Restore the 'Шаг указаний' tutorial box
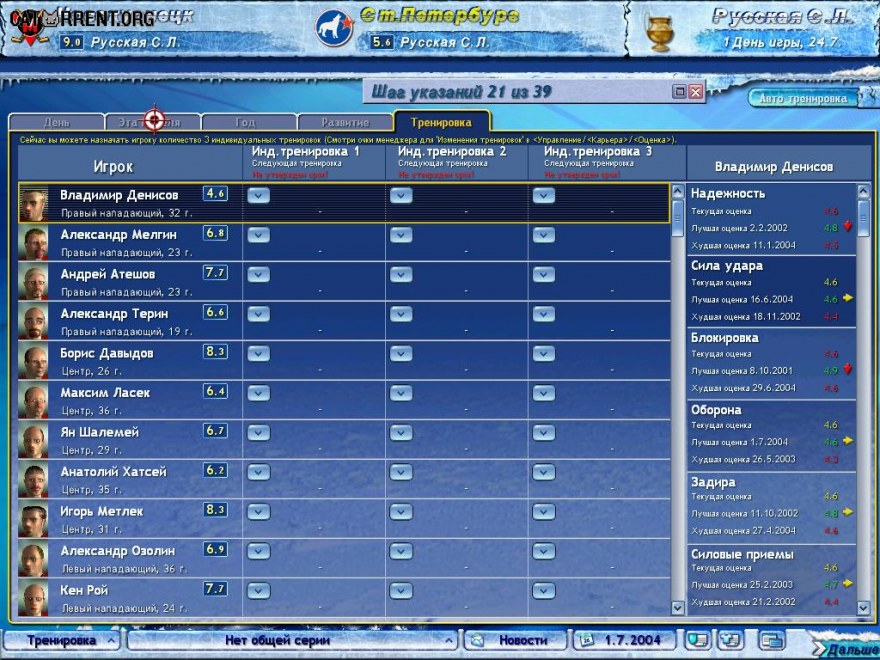This screenshot has height=660, width=880. pyautogui.click(x=680, y=91)
